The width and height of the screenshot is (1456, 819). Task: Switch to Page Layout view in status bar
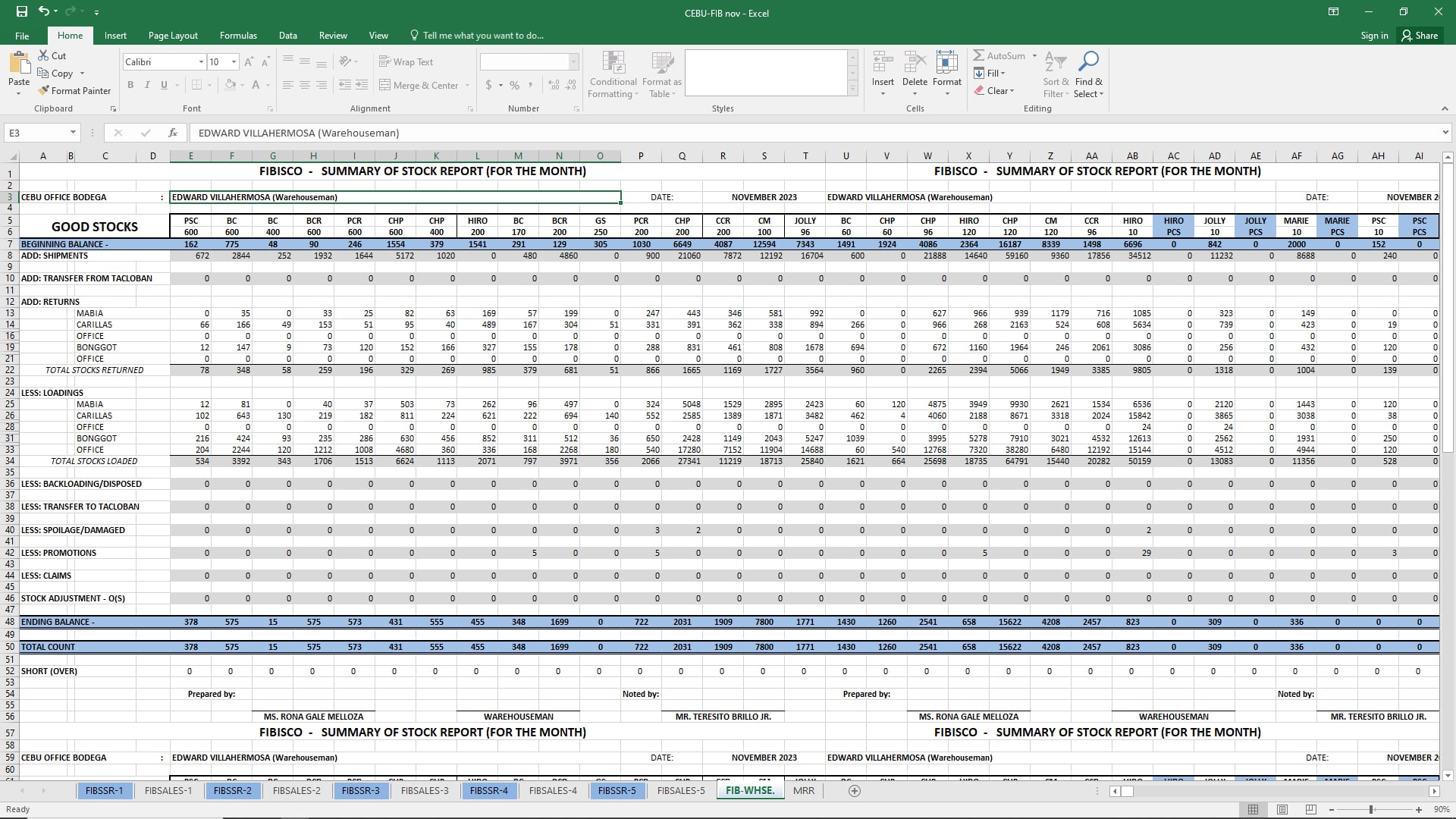(1282, 810)
